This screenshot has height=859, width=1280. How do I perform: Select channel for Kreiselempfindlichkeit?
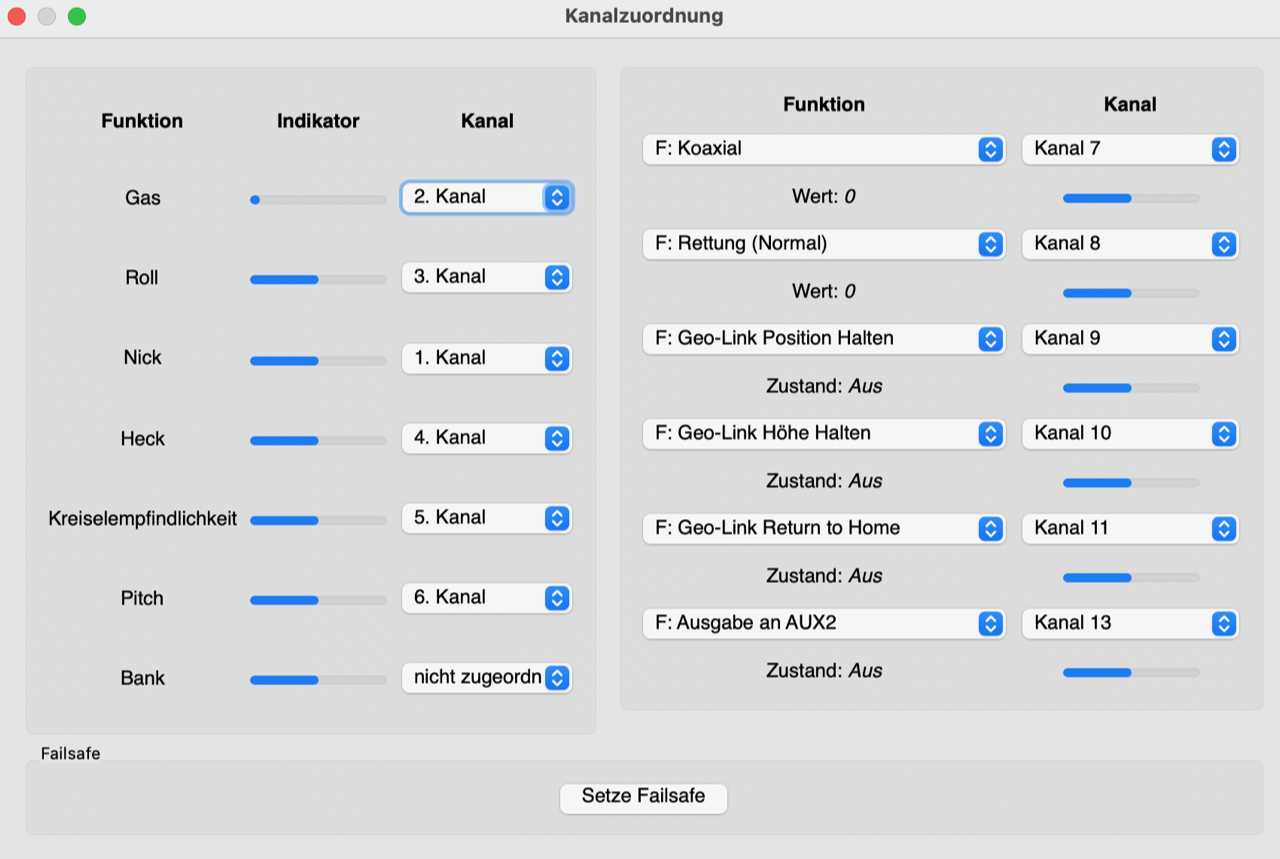click(487, 518)
